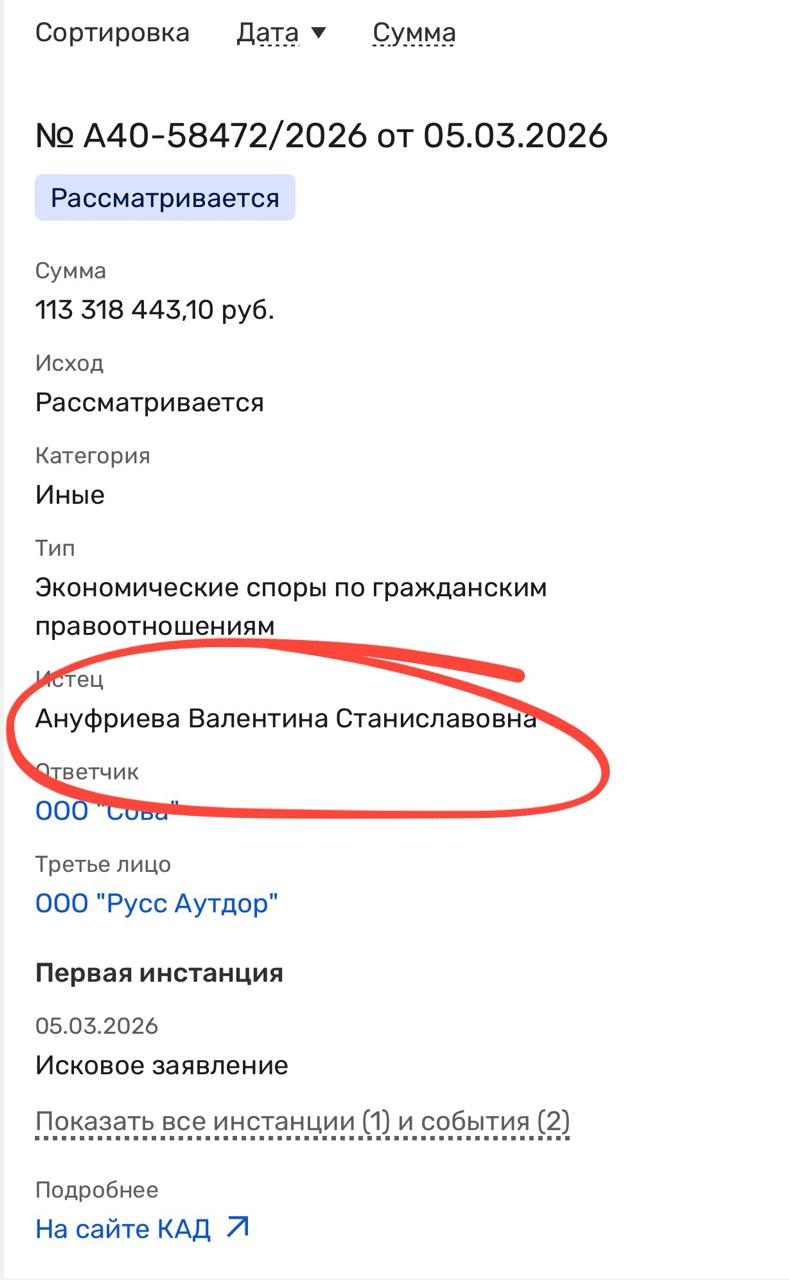Open third party ООО "Русс Аутдор"

pyautogui.click(x=156, y=904)
